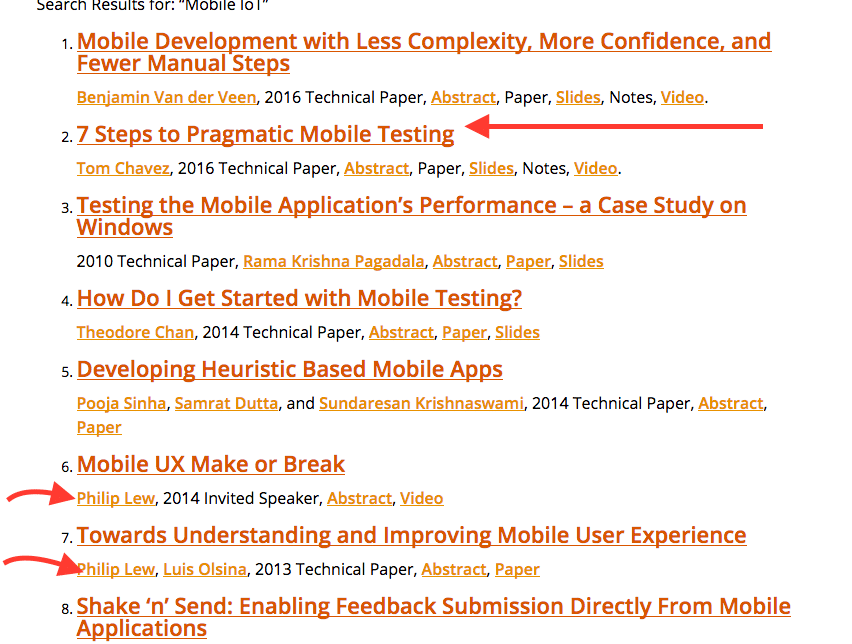Screen dimensions: 852x644
Task: Open 'Mobile UX Make or Break' title
Action: [x=210, y=464]
